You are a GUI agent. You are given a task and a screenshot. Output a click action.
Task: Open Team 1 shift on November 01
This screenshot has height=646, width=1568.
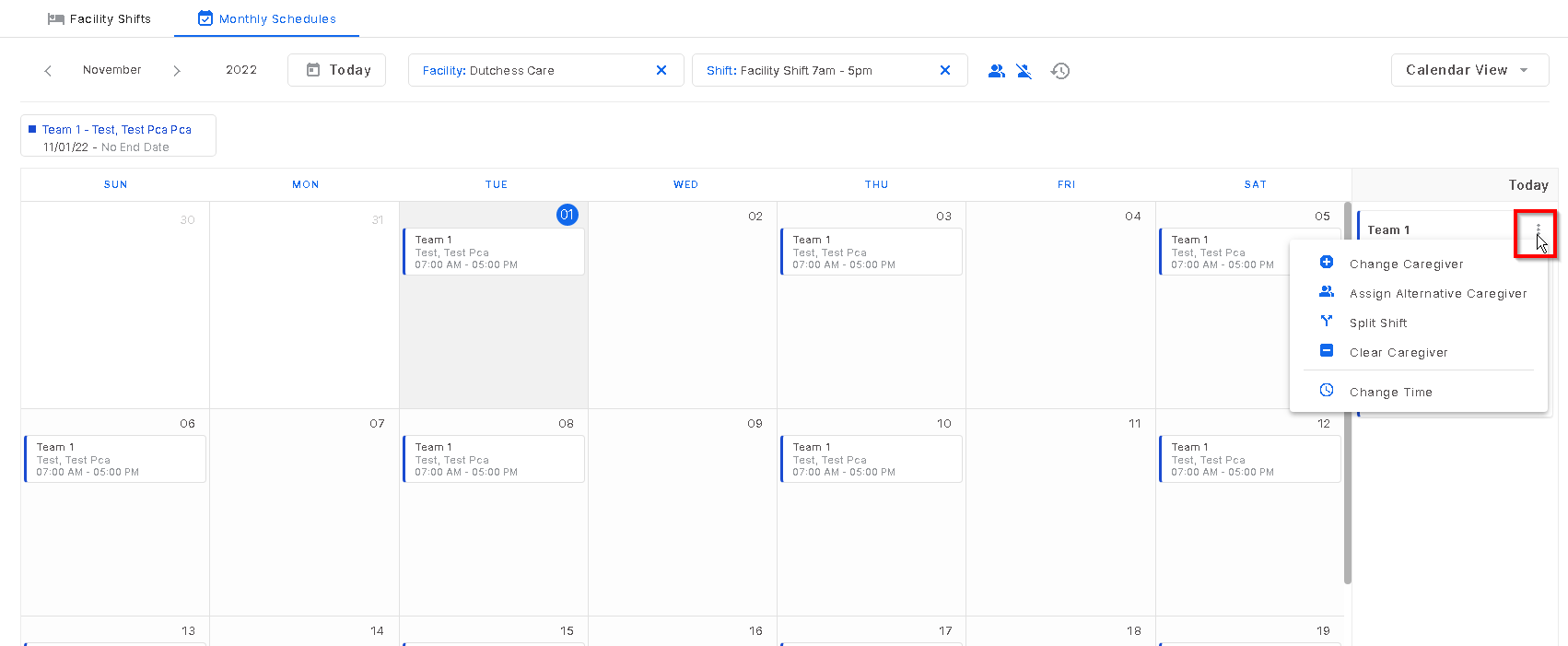coord(494,252)
